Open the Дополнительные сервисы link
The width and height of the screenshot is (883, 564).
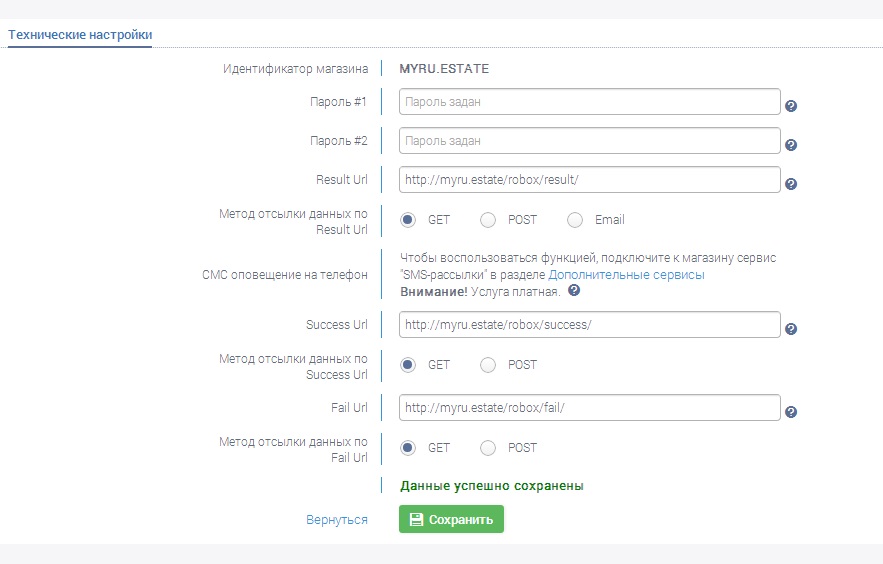tap(626, 275)
